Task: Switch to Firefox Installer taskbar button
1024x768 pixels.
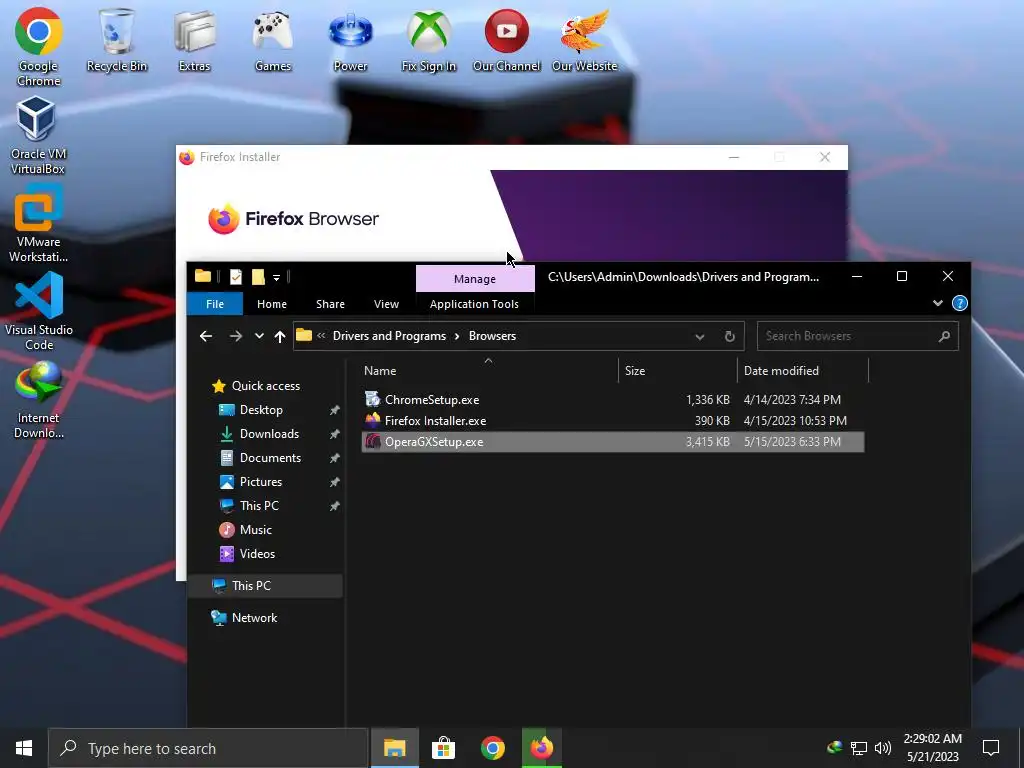Action: click(541, 748)
